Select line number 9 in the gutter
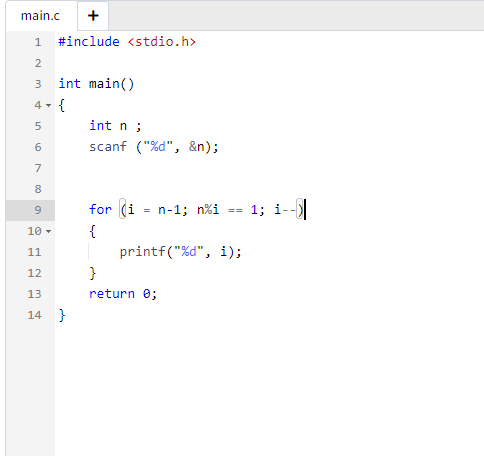 (x=38, y=210)
